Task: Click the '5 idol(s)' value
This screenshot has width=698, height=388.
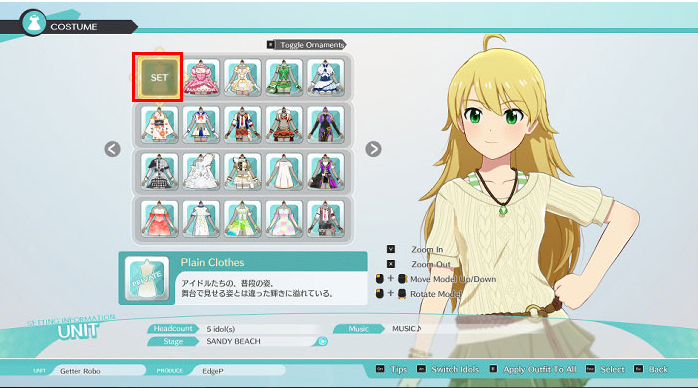Action: pos(221,329)
